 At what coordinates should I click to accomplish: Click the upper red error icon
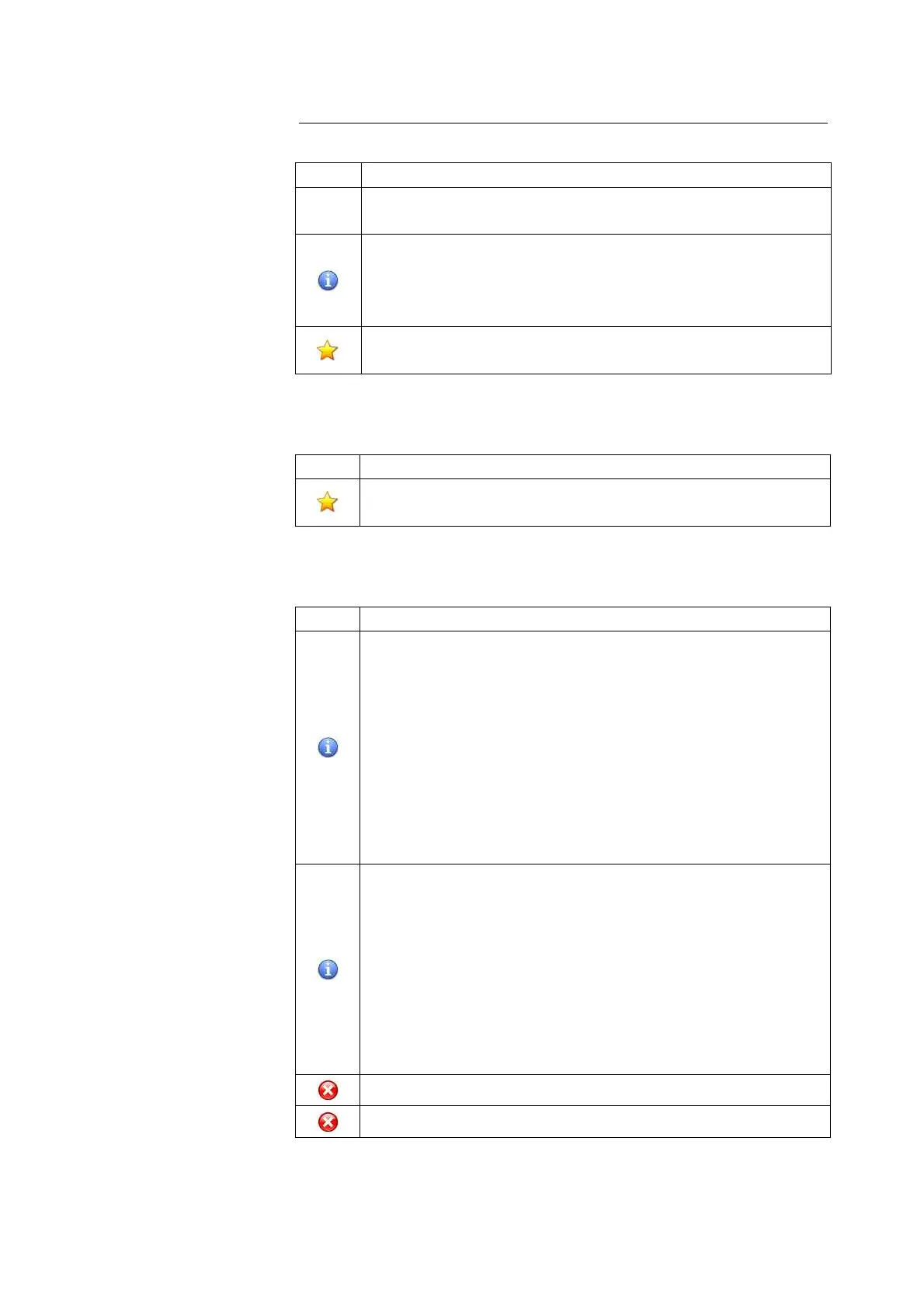[328, 1091]
